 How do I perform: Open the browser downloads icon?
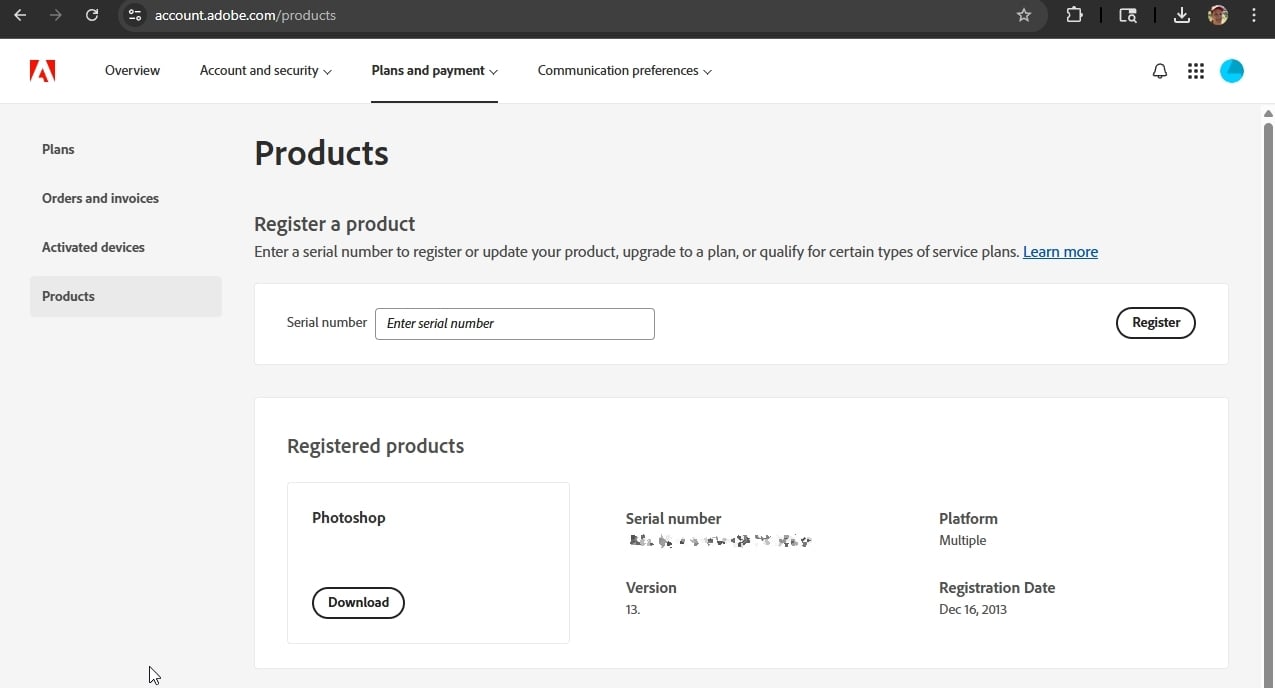click(x=1182, y=15)
